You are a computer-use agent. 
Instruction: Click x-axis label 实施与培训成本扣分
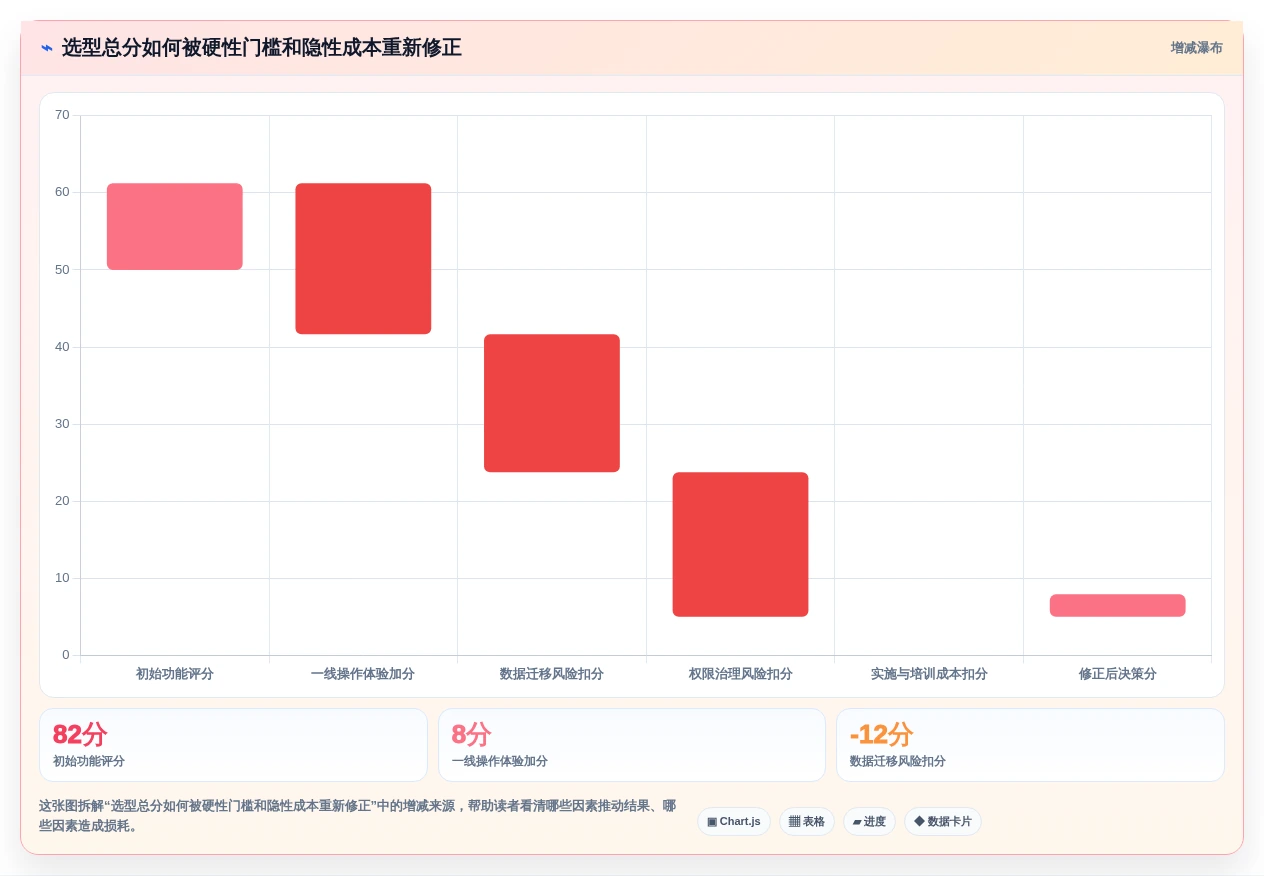pos(929,674)
